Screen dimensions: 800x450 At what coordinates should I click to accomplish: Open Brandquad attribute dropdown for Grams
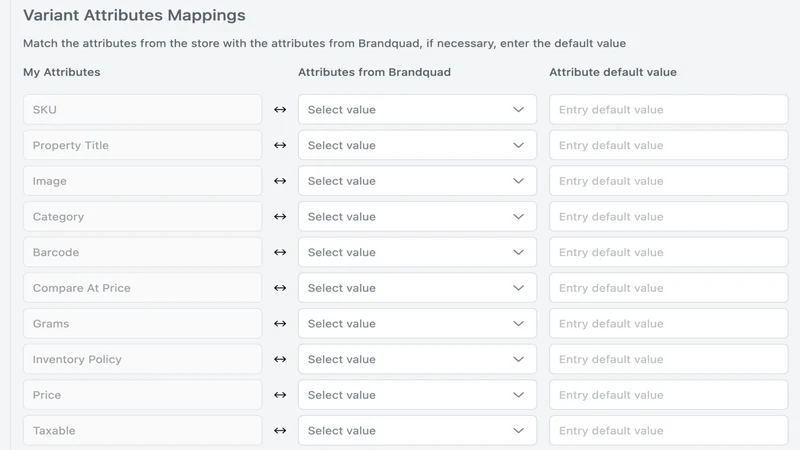click(417, 323)
